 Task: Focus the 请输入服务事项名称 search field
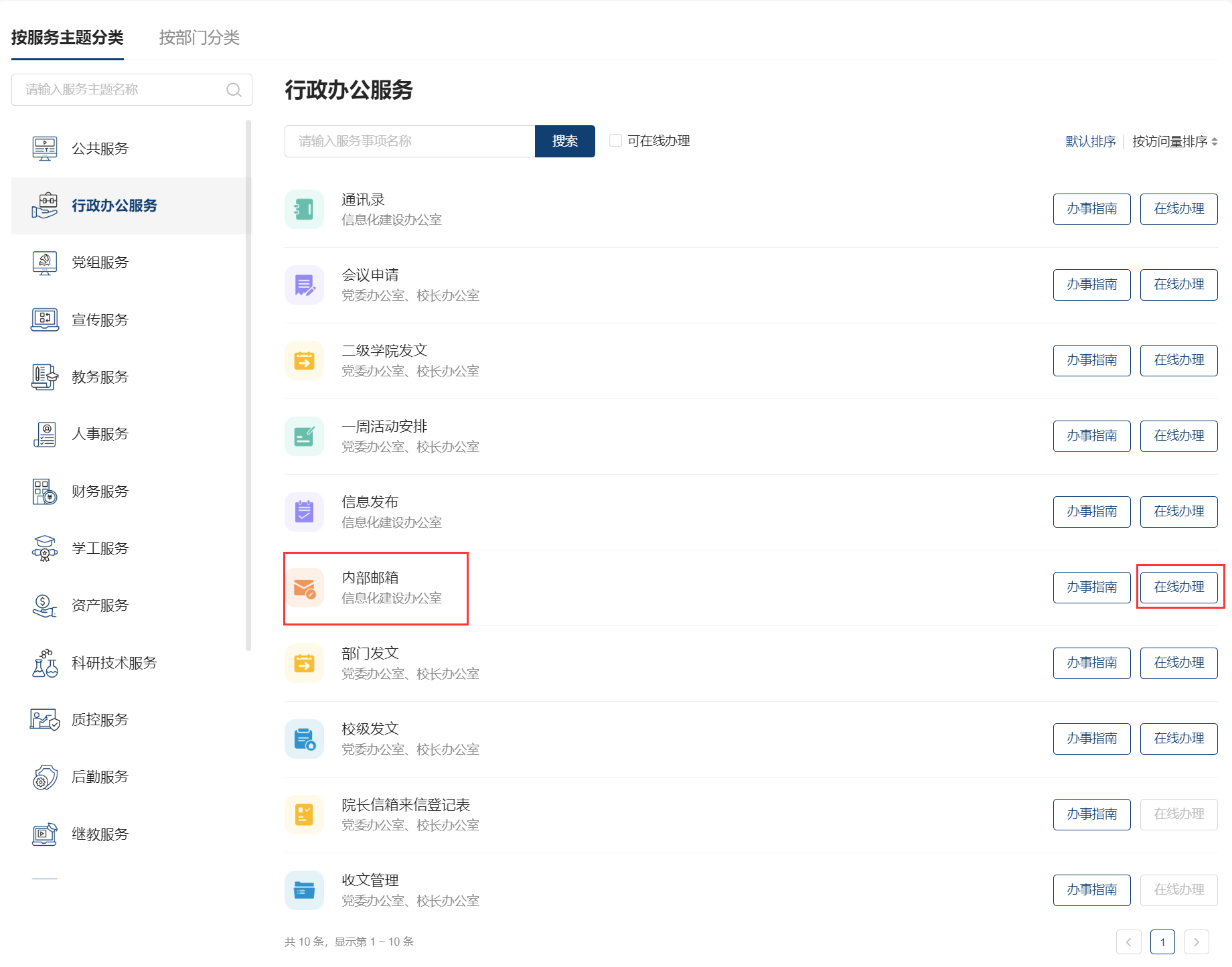pyautogui.click(x=409, y=141)
